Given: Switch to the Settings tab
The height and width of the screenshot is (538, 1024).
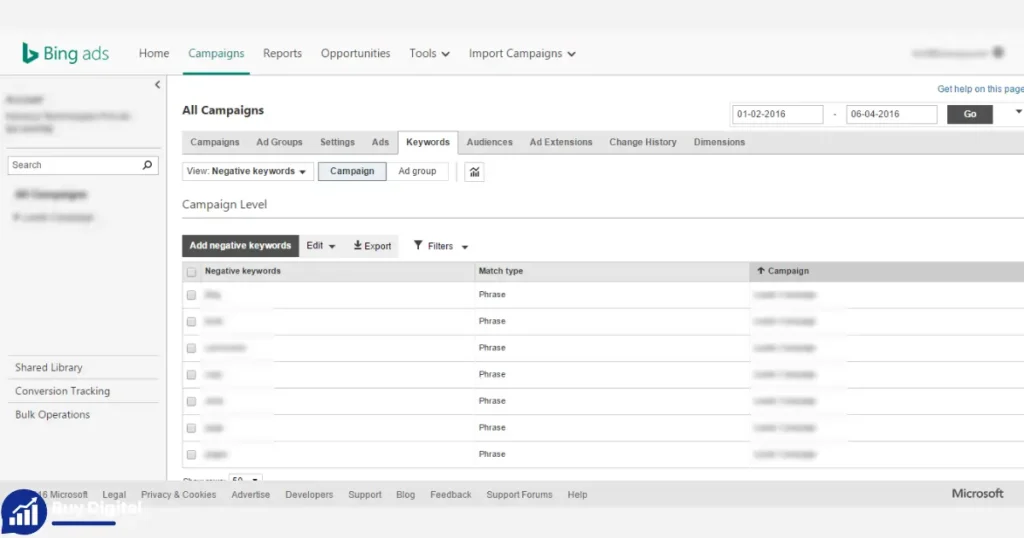Looking at the screenshot, I should [337, 142].
